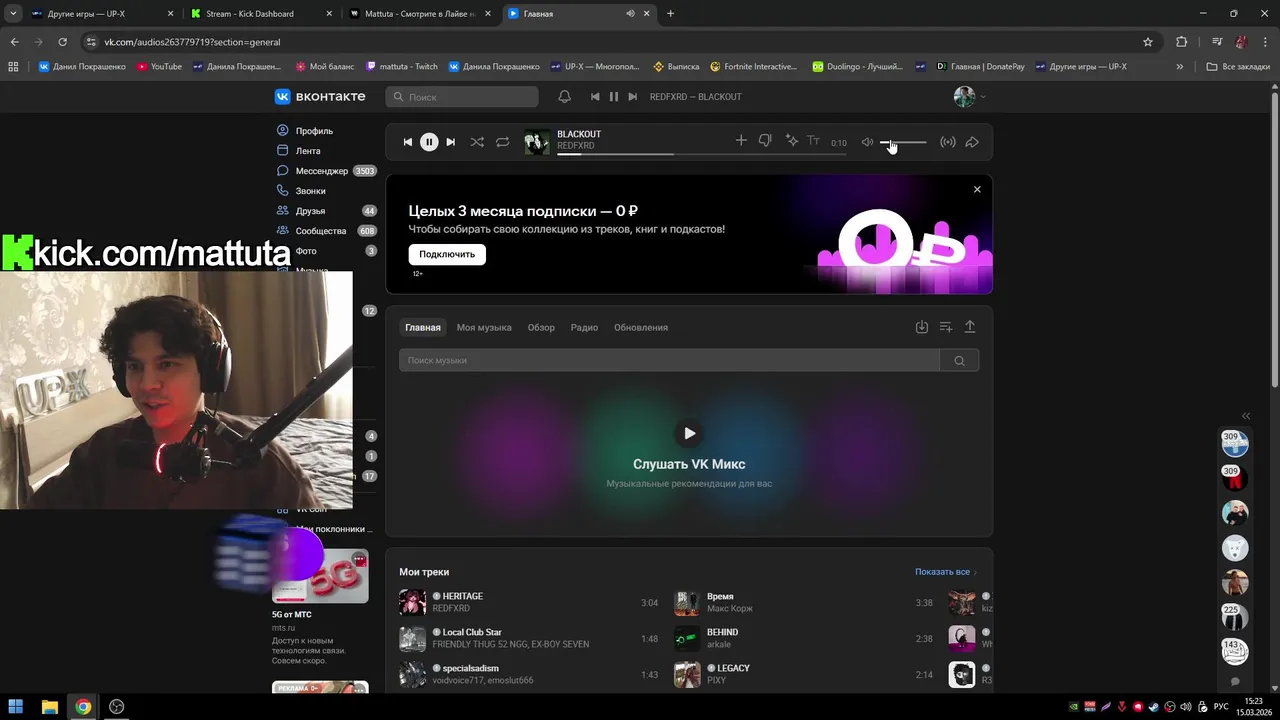
Task: Click the music search magnifier button
Action: [959, 360]
